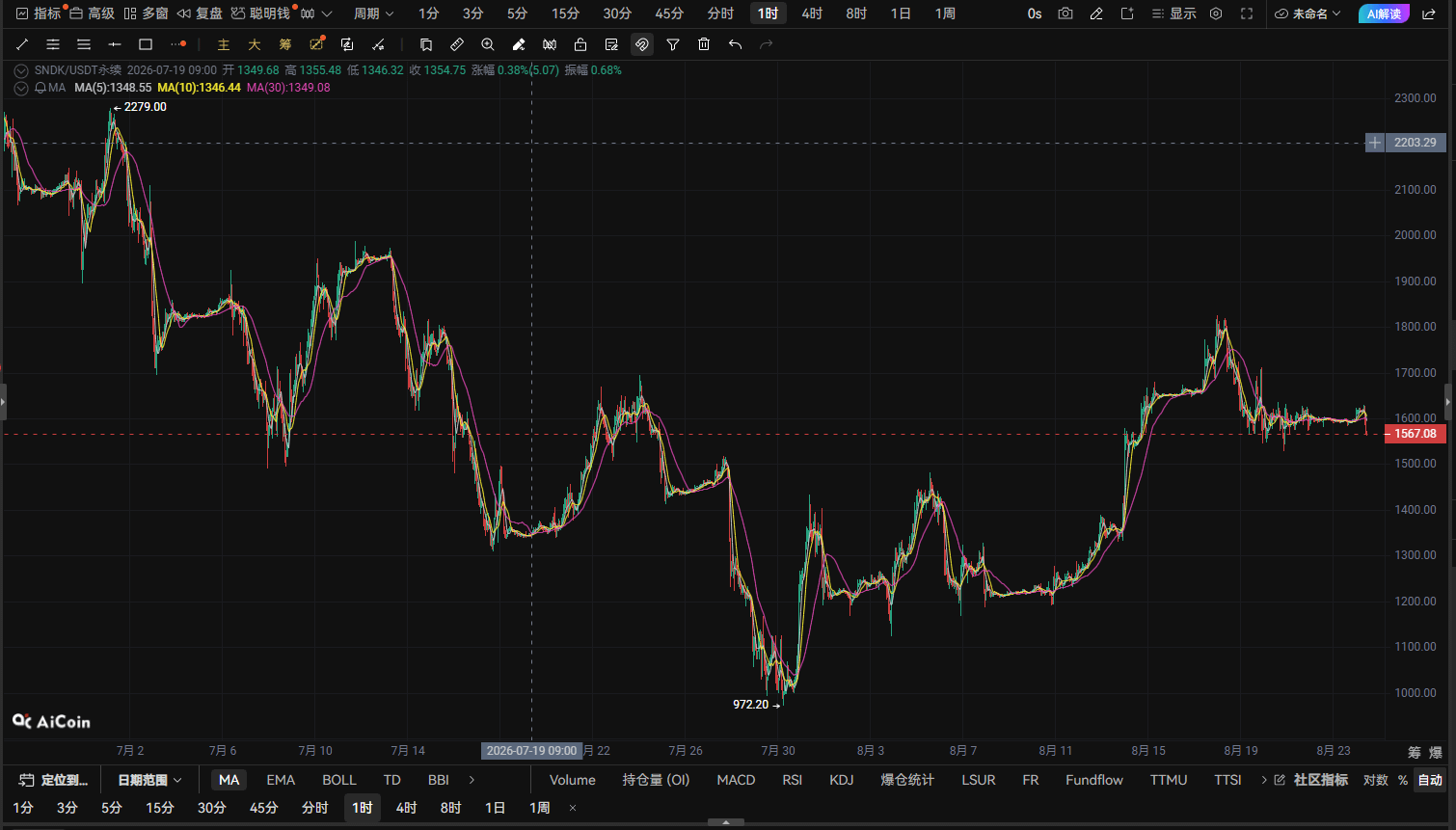Viewport: 1456px width, 830px height.
Task: Open the 显示 display options list
Action: (1174, 13)
